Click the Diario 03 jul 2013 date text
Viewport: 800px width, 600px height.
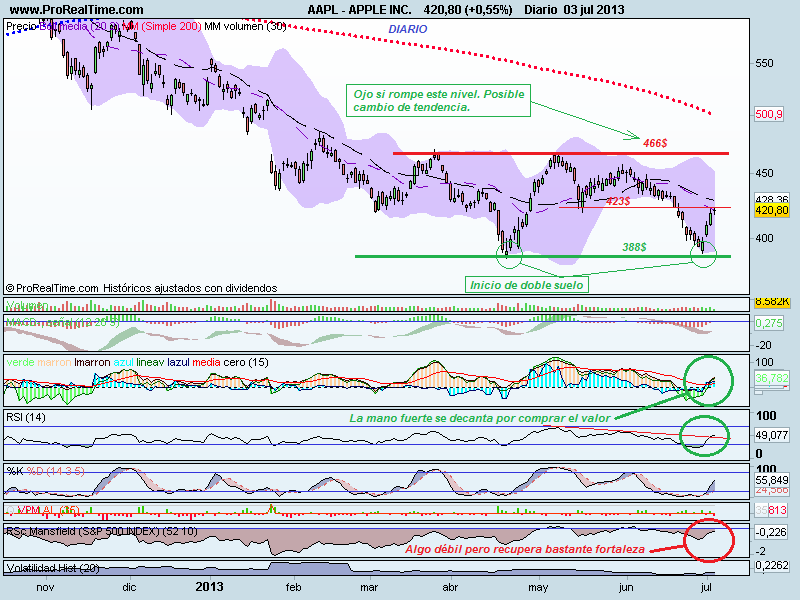pos(574,9)
